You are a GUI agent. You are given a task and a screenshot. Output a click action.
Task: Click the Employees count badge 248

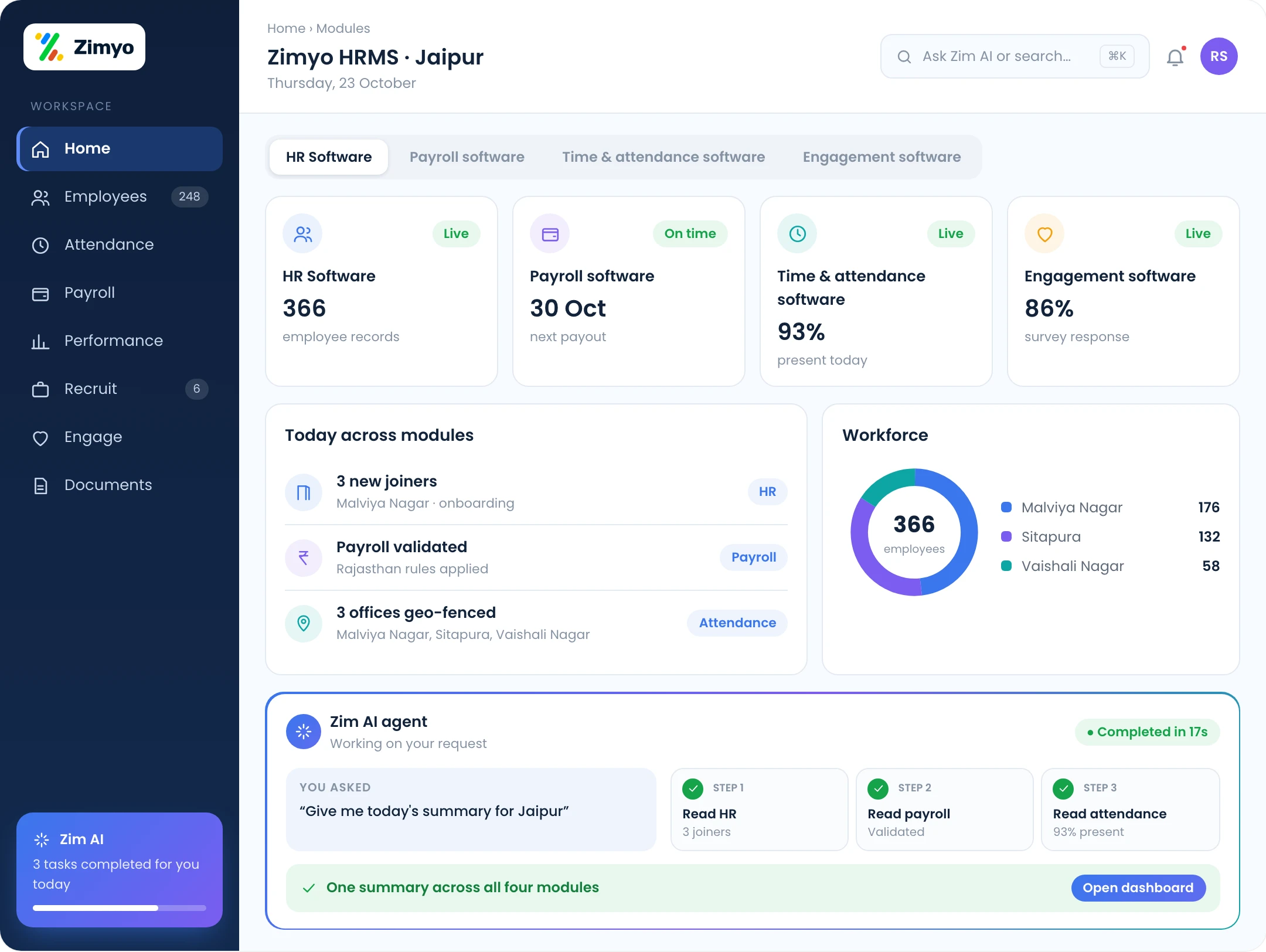[189, 196]
